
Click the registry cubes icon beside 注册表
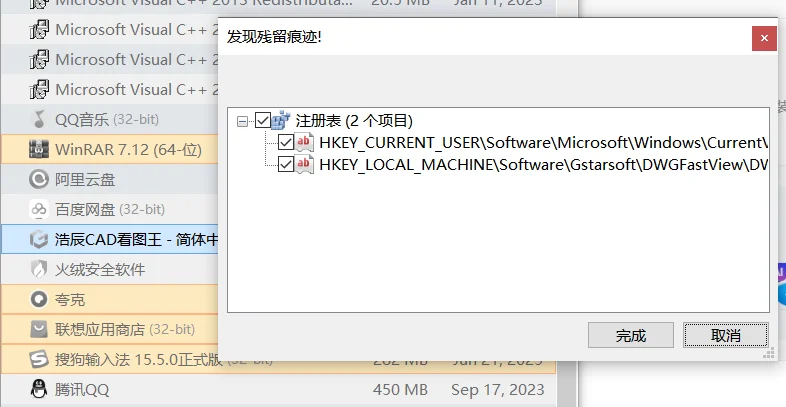(281, 120)
